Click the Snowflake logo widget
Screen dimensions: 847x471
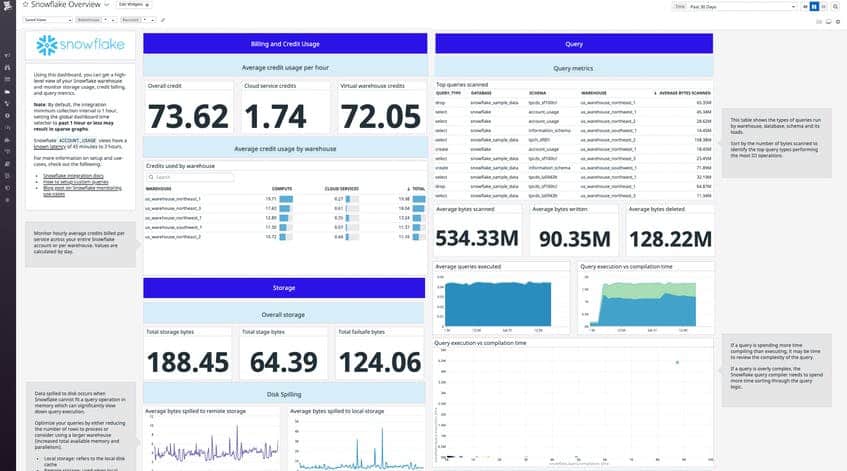(80, 45)
